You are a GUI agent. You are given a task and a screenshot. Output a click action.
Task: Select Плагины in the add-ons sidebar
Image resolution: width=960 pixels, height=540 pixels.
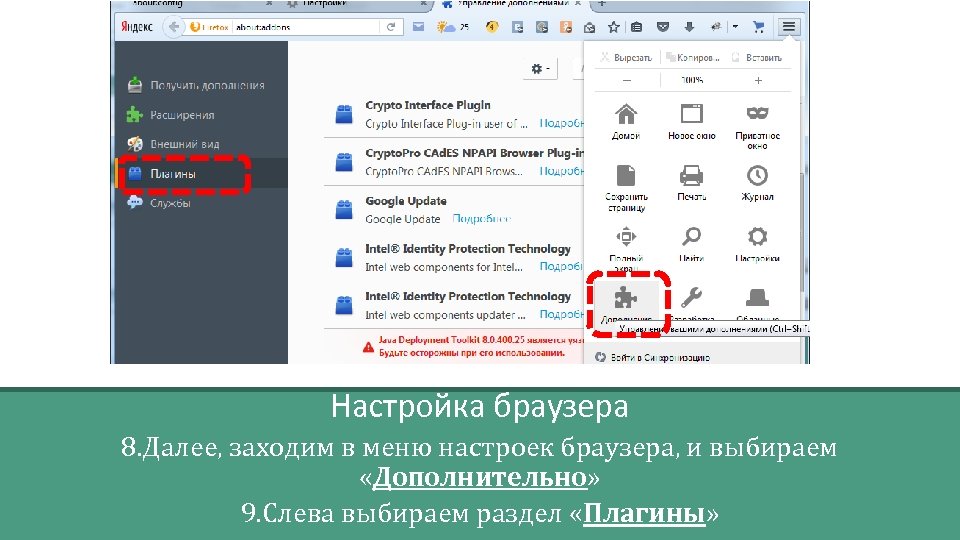pyautogui.click(x=201, y=173)
